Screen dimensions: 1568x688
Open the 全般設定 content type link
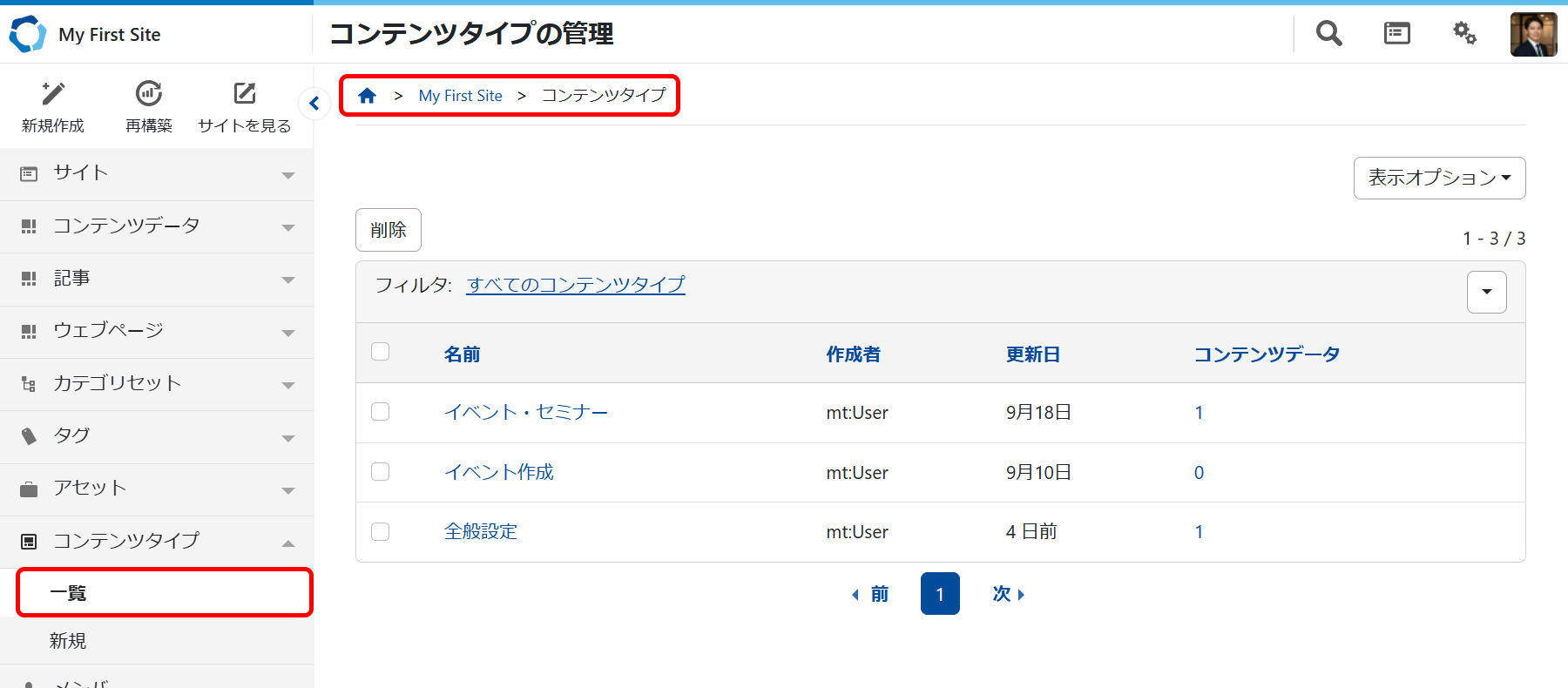tap(481, 531)
